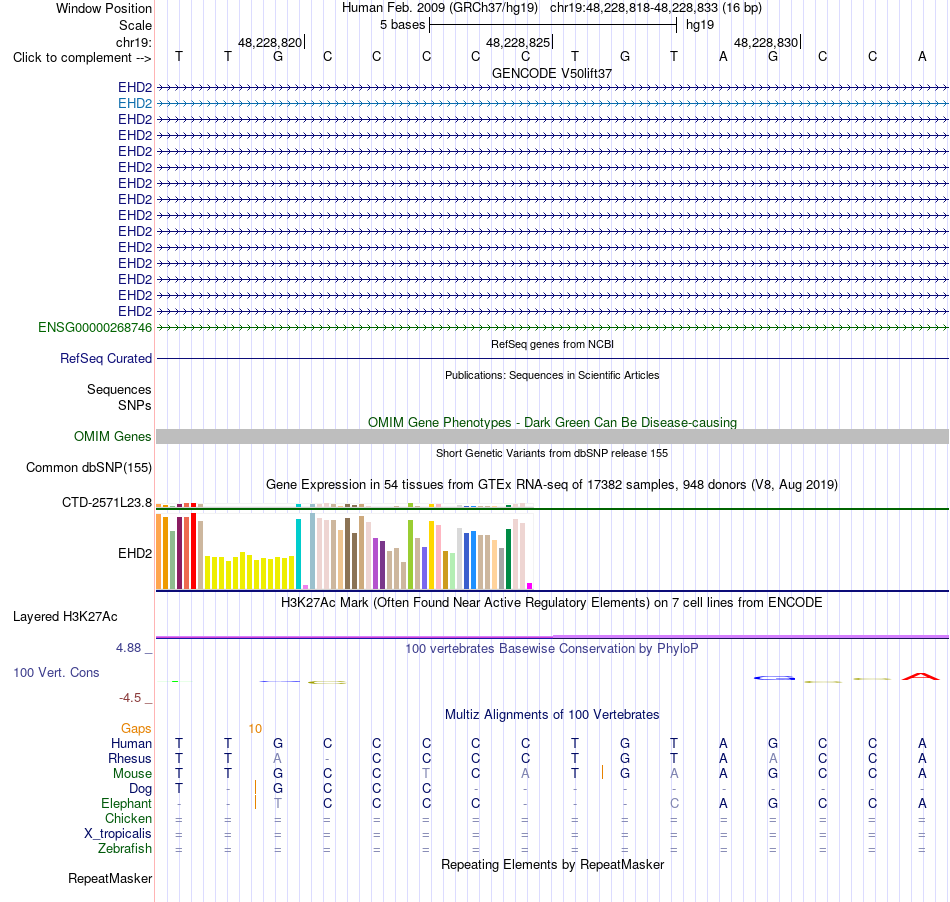Click the 'Click to complement -->' label

click(x=82, y=58)
